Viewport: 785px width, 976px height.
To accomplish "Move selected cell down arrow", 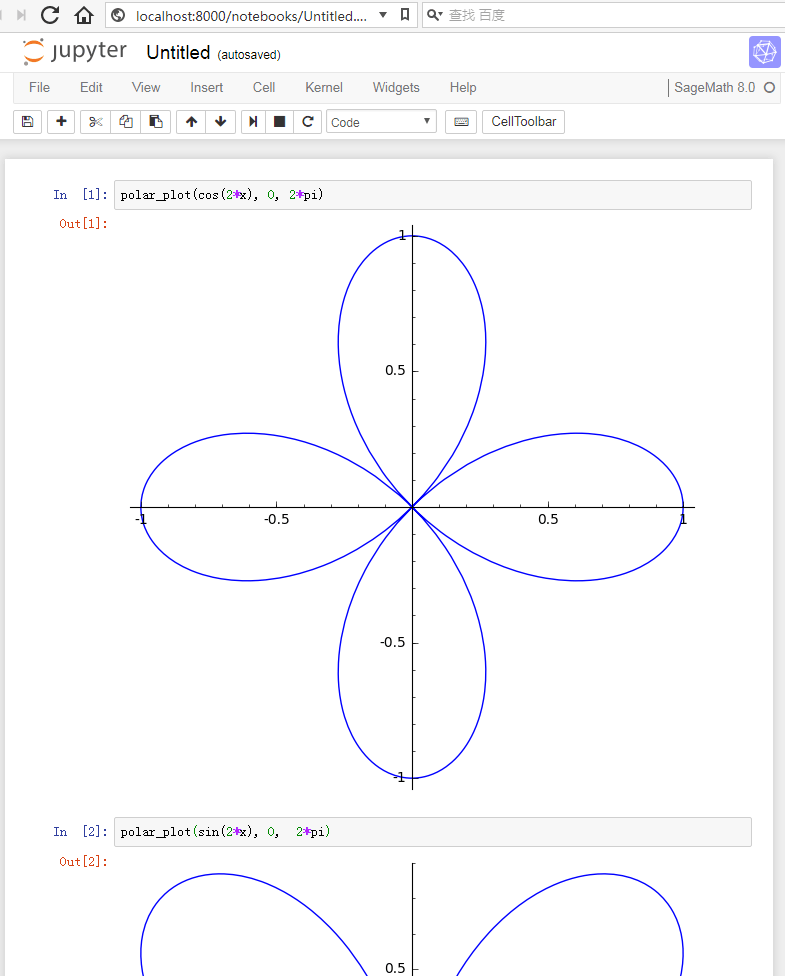I will tap(220, 122).
